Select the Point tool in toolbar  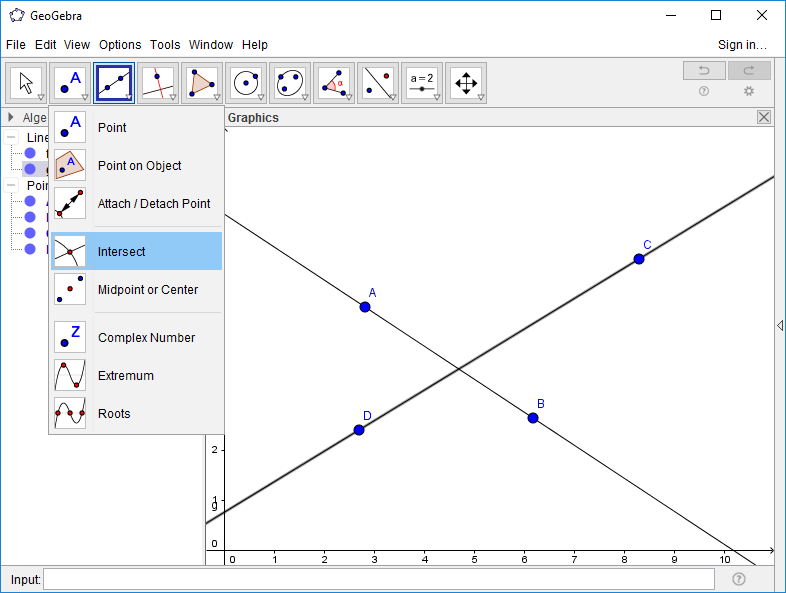pos(70,83)
